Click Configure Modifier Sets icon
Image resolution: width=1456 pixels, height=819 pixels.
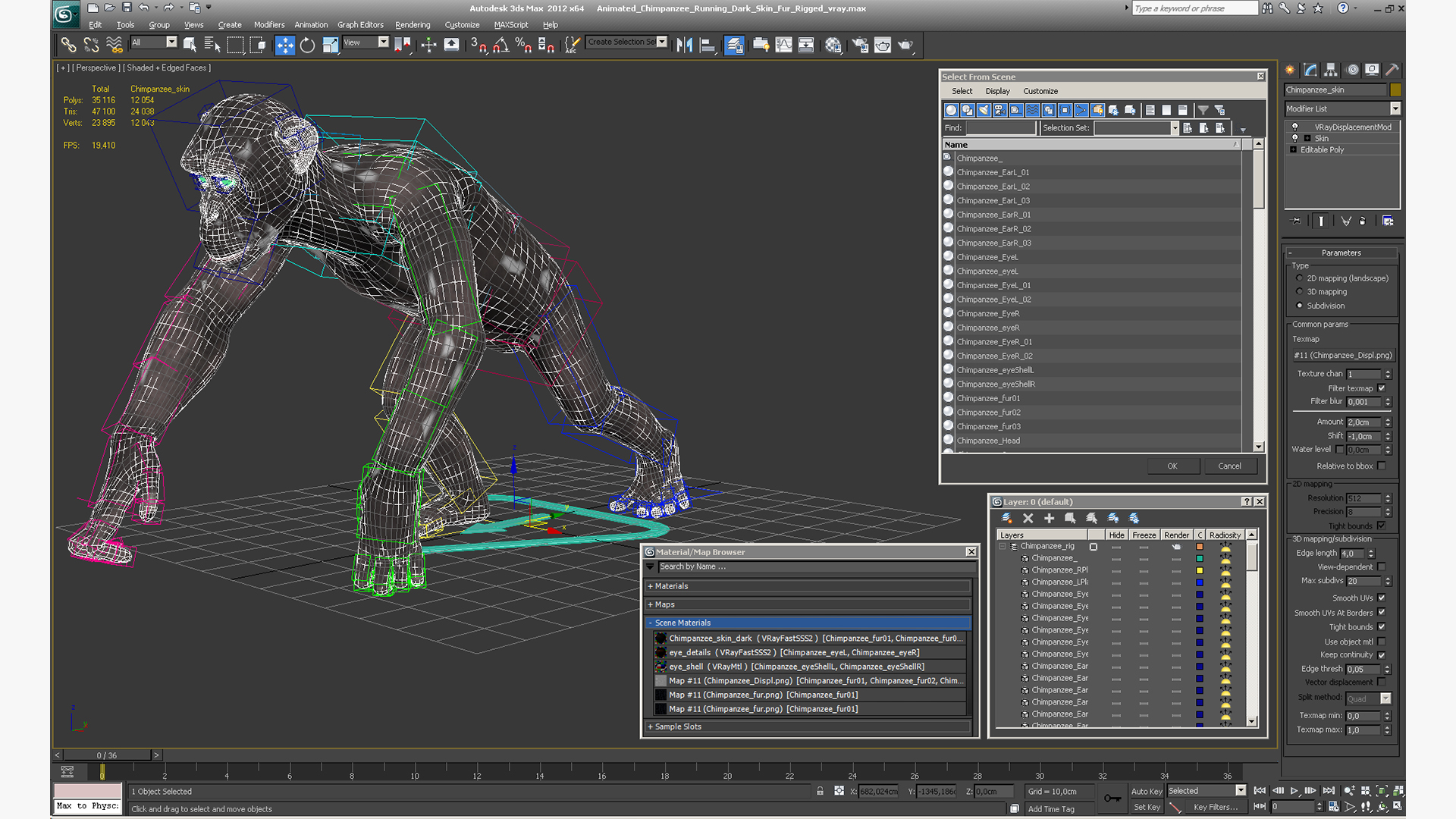click(x=1388, y=221)
